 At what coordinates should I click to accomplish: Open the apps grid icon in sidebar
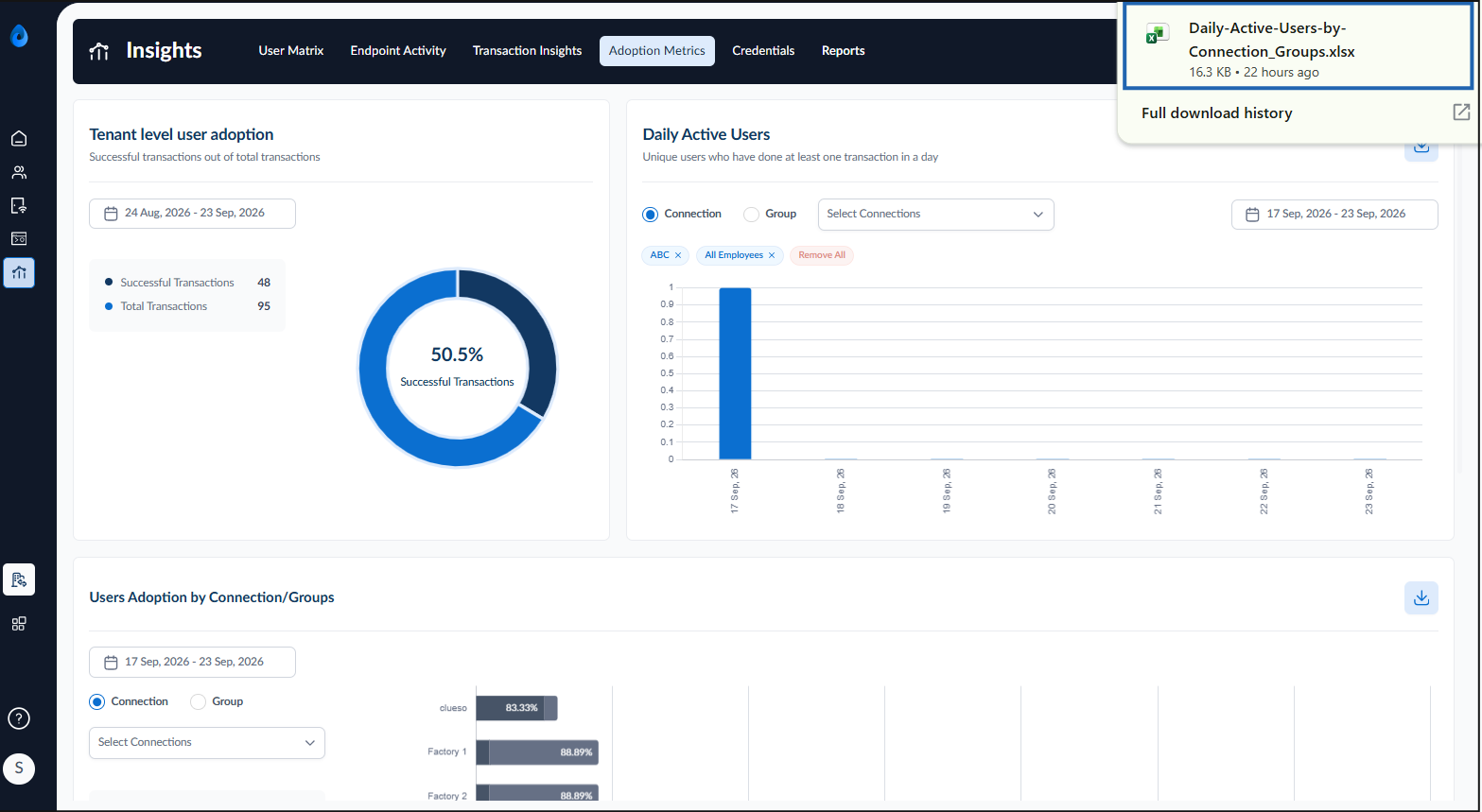click(x=19, y=624)
